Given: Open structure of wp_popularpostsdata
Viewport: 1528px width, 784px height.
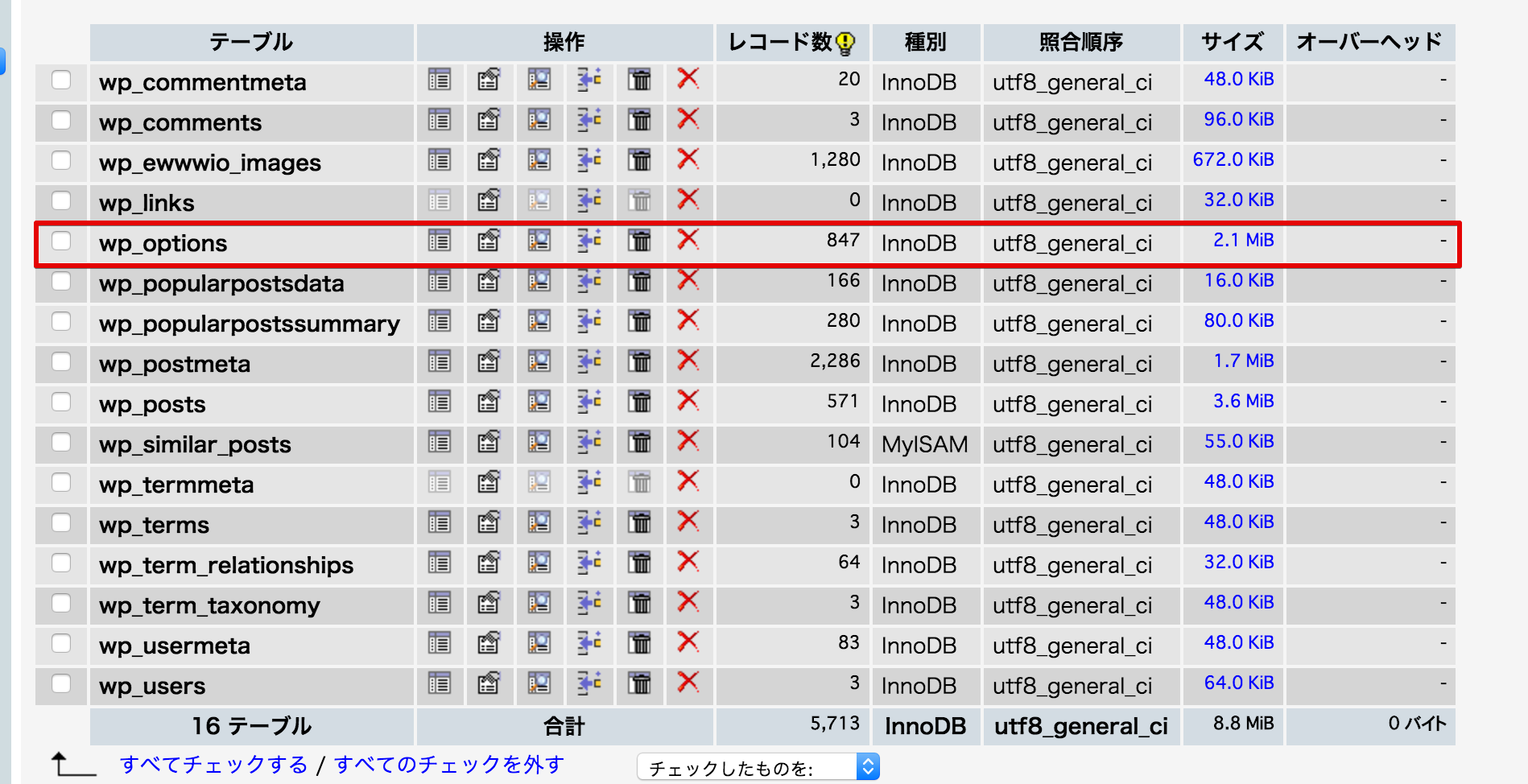Looking at the screenshot, I should coord(489,281).
